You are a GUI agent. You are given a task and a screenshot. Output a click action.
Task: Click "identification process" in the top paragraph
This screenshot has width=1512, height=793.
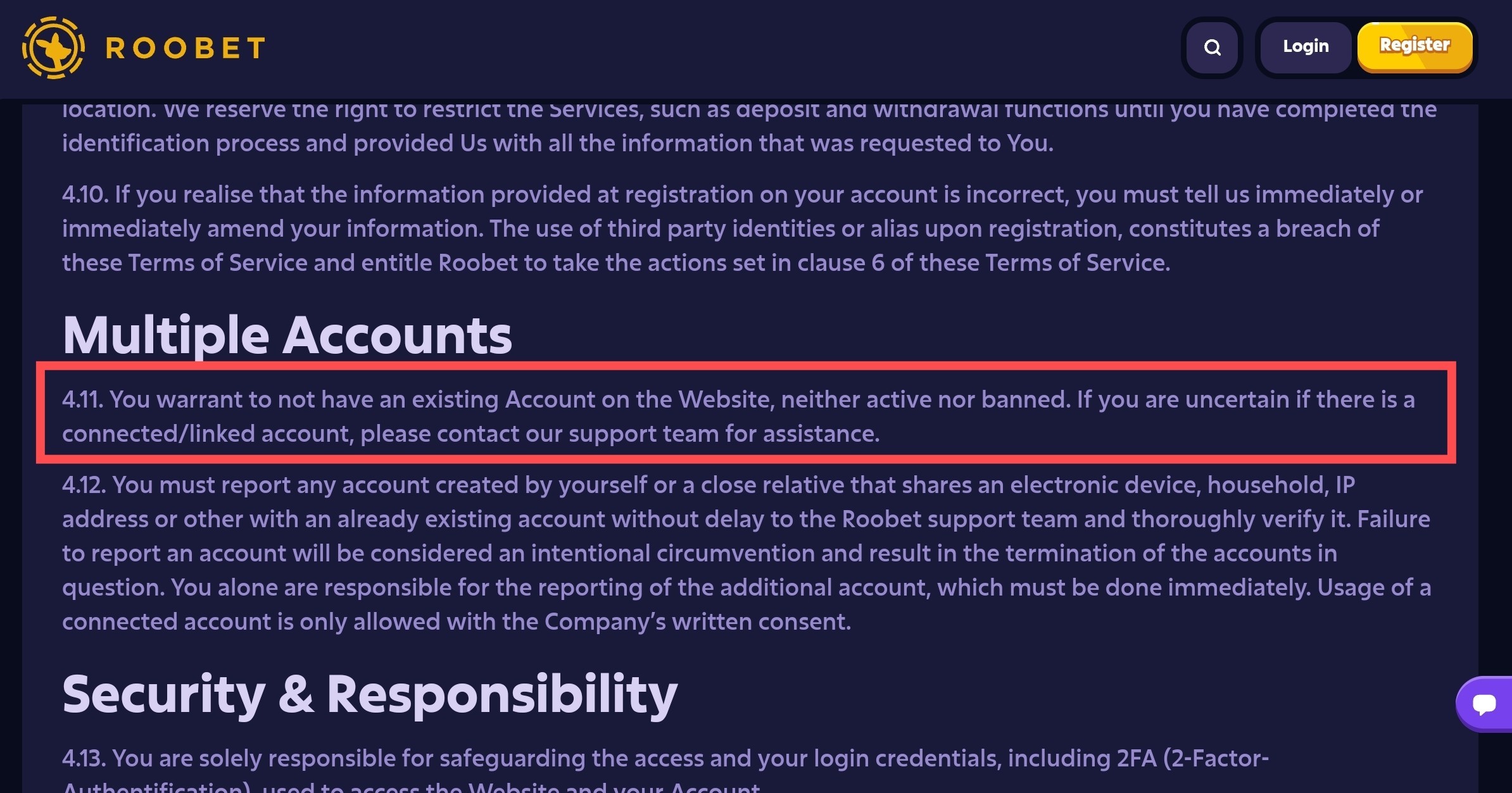pos(180,144)
